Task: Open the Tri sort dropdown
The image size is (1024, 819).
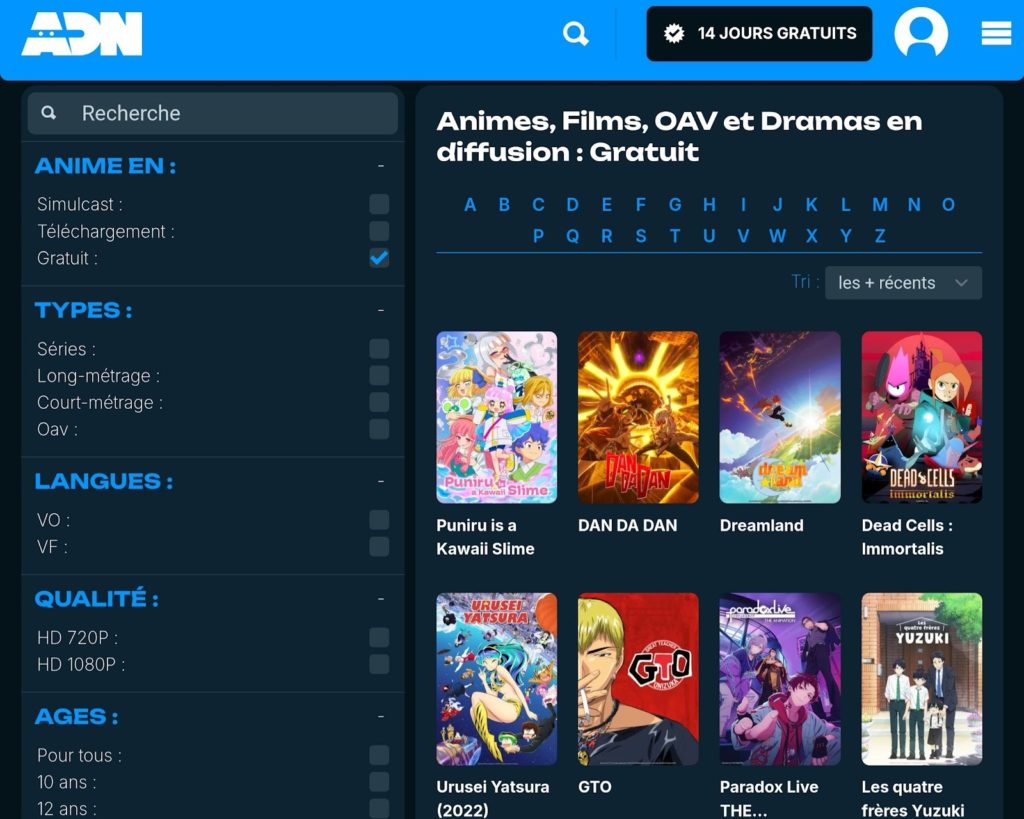Action: pyautogui.click(x=903, y=283)
